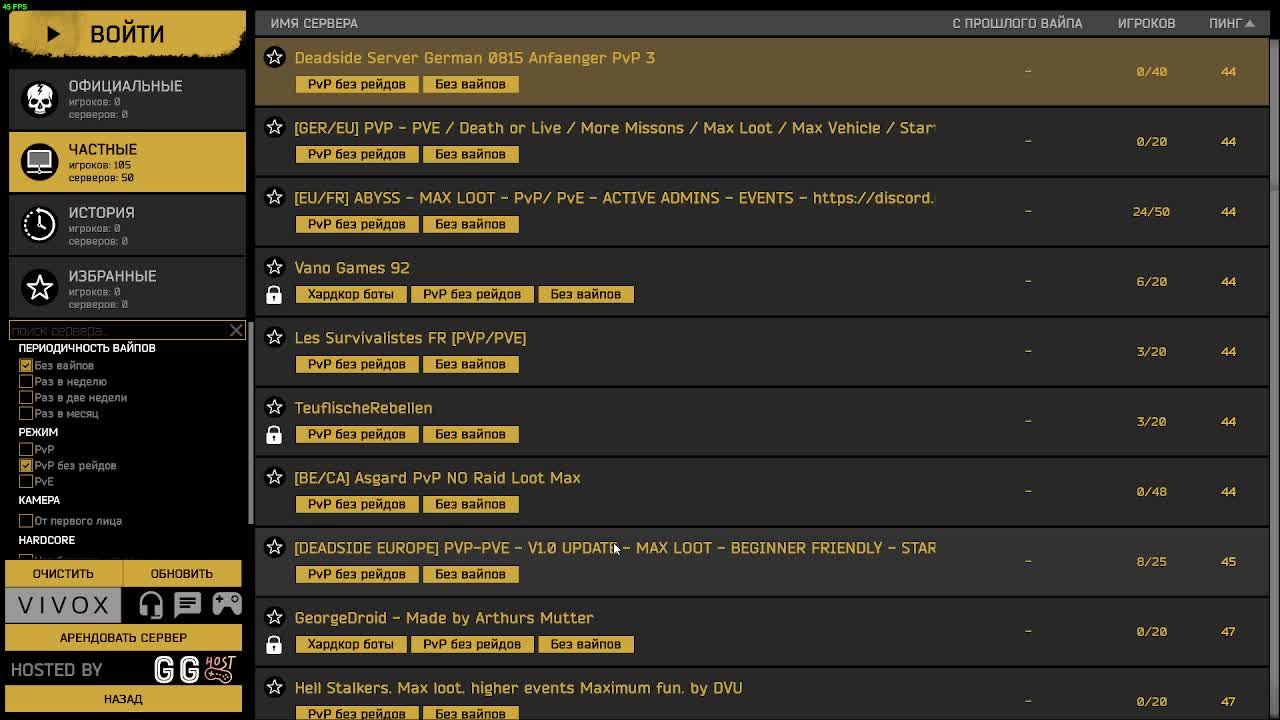Sort by ИМЯ СЕРВЕРА column header
Viewport: 1280px width, 720px height.
pyautogui.click(x=314, y=23)
